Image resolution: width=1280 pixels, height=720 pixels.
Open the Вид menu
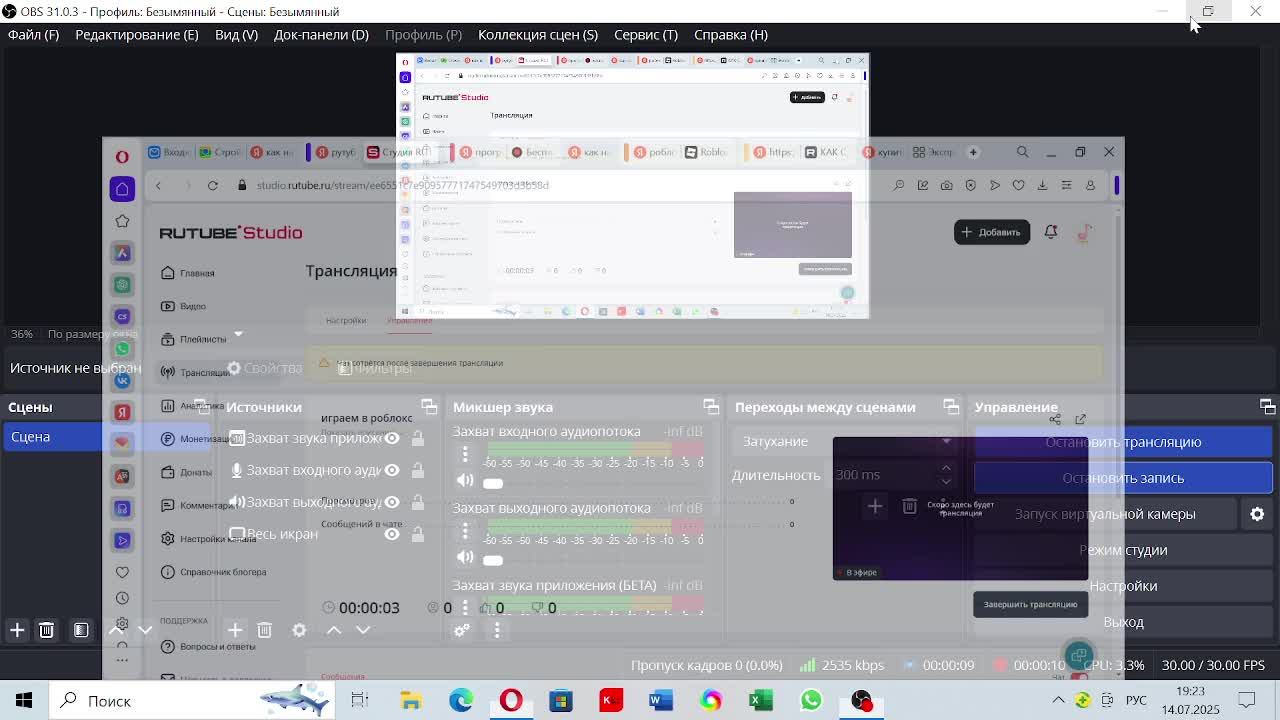pos(236,34)
